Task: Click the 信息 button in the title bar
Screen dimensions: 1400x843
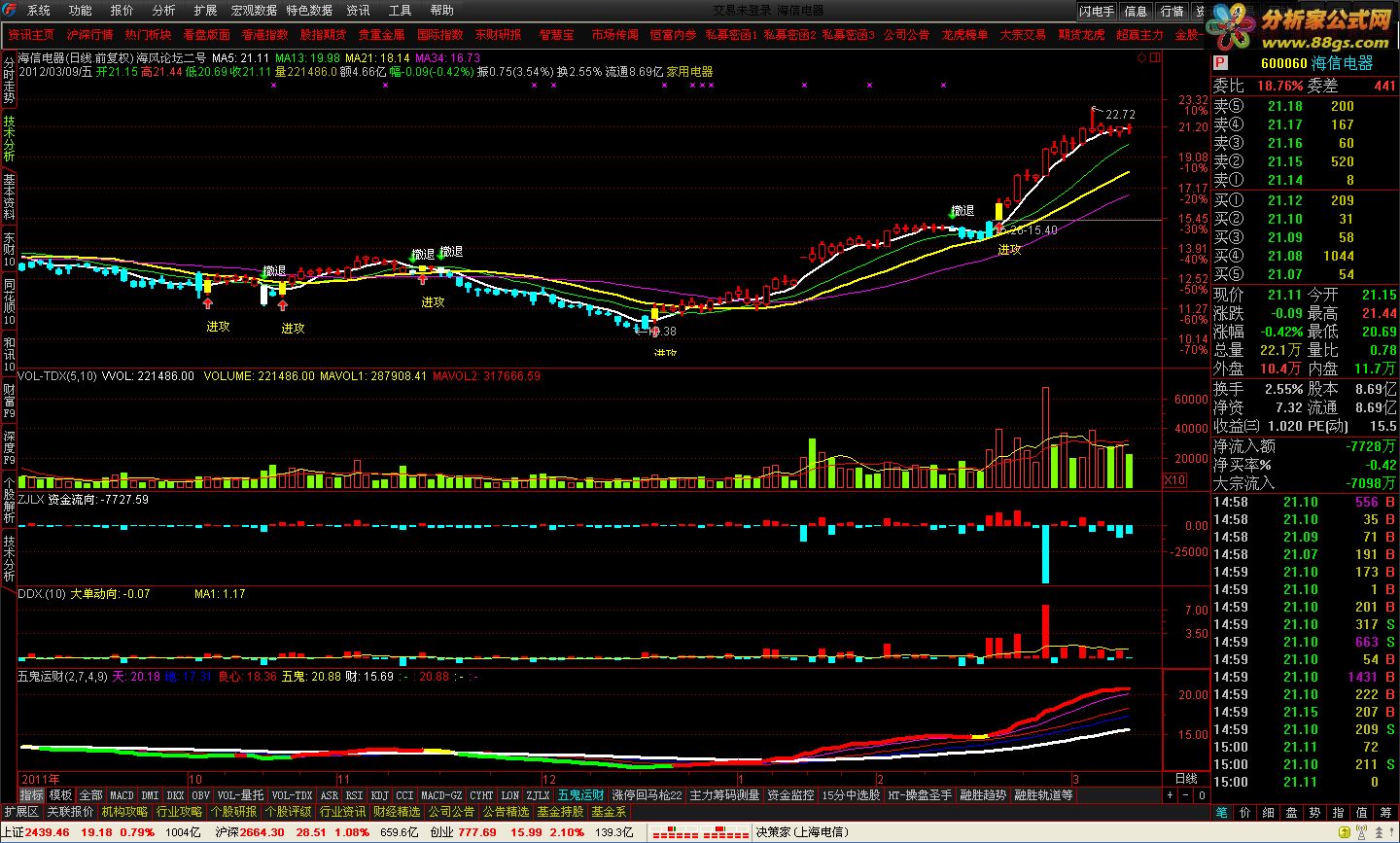Action: pyautogui.click(x=1136, y=11)
